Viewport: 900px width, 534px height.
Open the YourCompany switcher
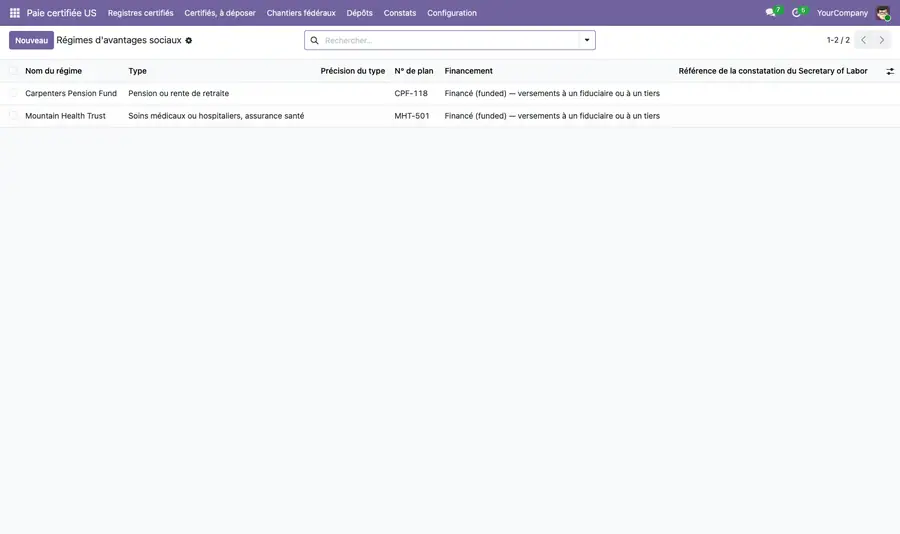842,13
